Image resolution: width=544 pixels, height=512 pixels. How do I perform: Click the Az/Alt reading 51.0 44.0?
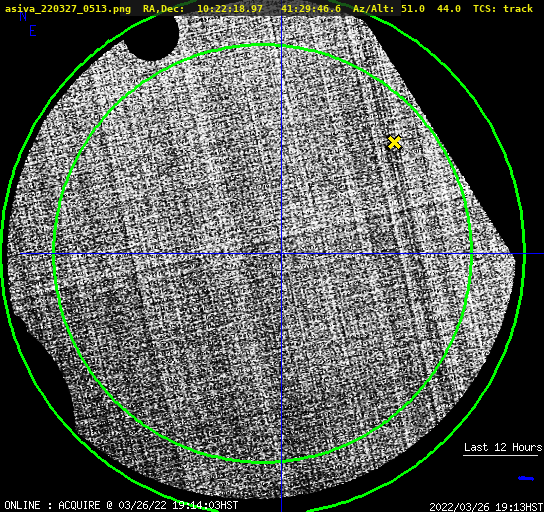(431, 9)
